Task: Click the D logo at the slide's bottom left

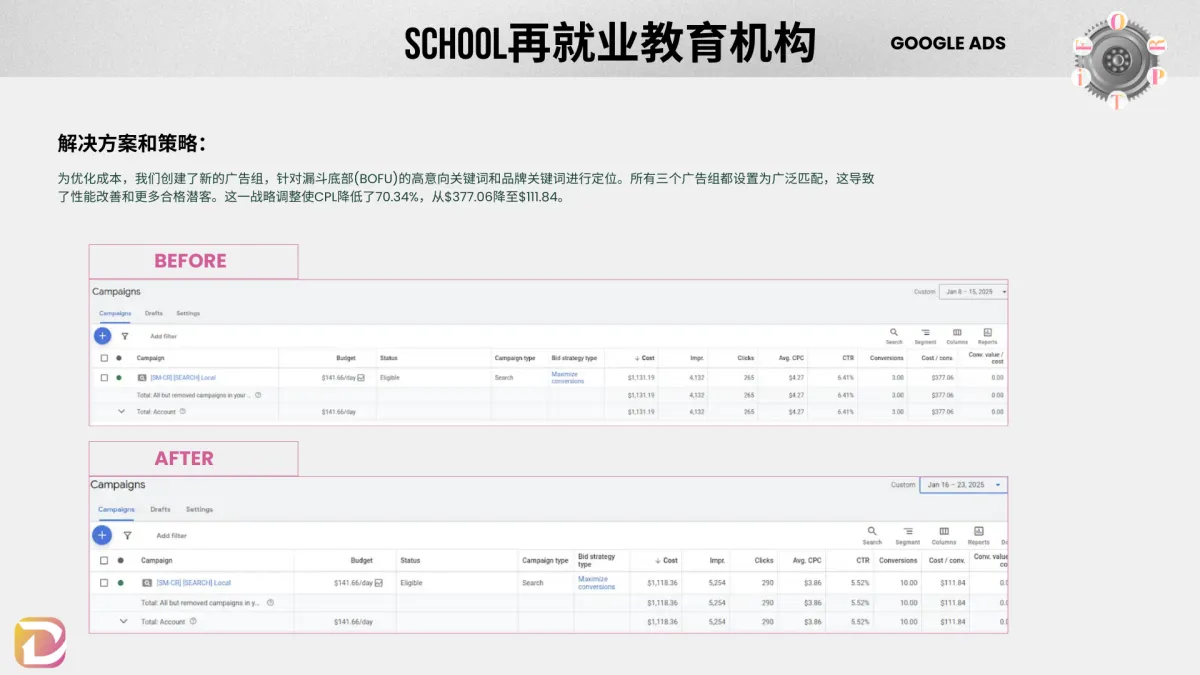Action: pos(40,643)
